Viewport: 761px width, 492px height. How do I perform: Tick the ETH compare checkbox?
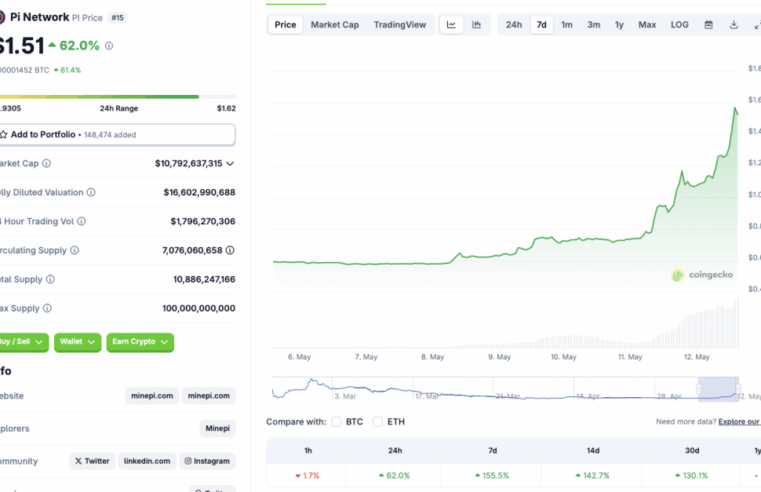378,422
